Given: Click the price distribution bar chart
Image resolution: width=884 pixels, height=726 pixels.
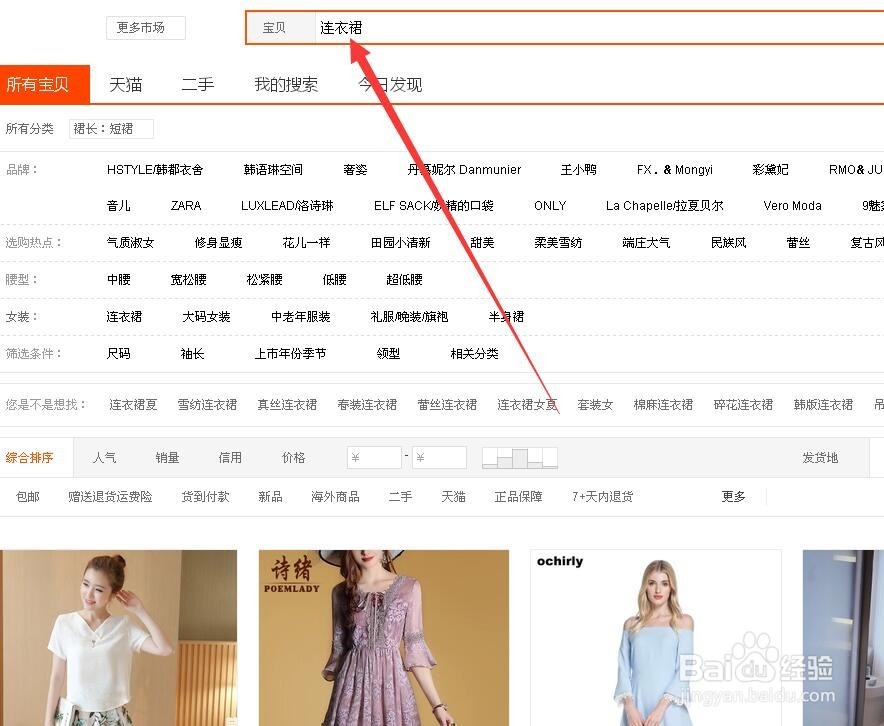Looking at the screenshot, I should point(520,458).
